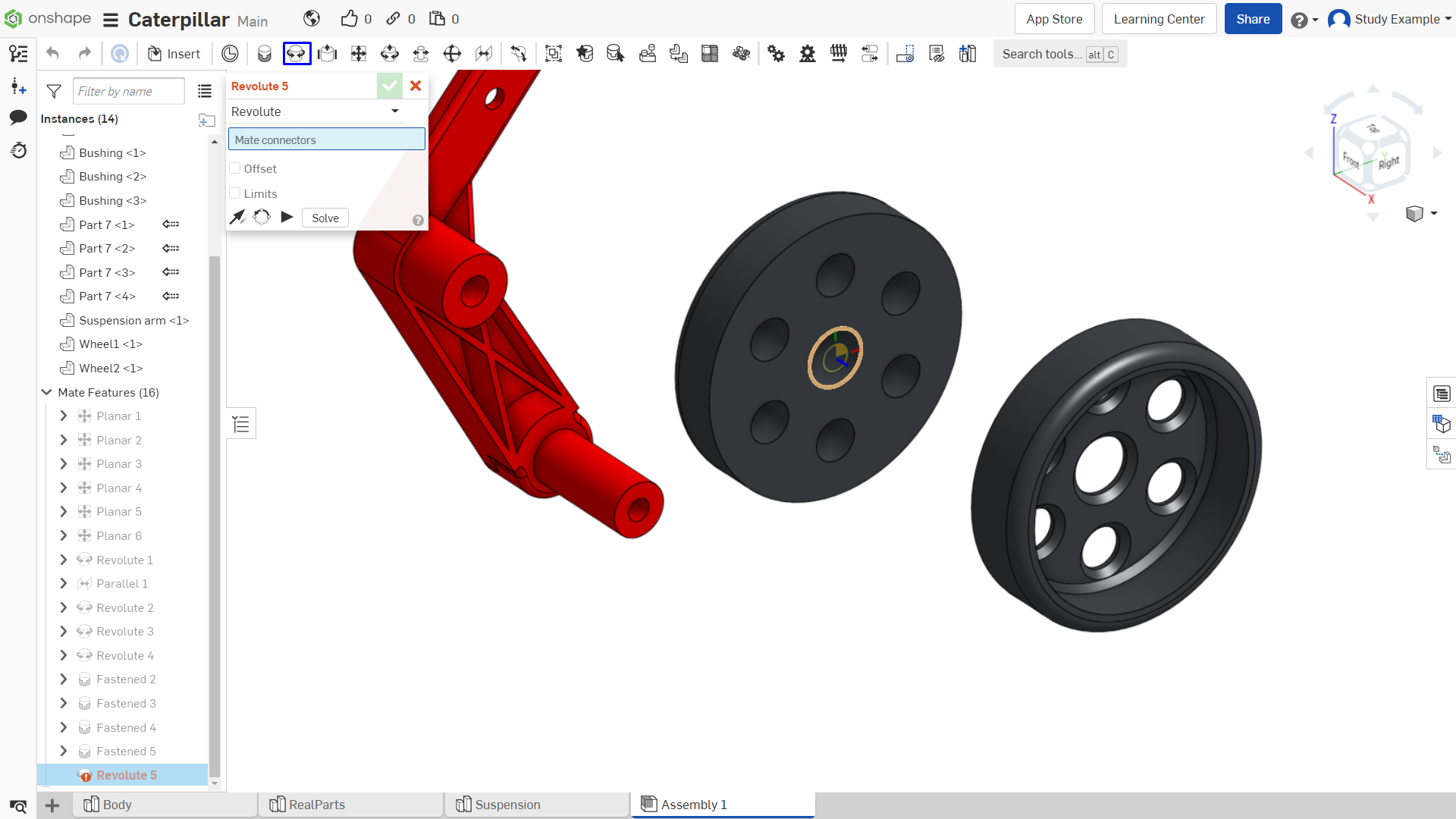Viewport: 1456px width, 819px height.
Task: Switch to the Suspension tab
Action: (537, 805)
